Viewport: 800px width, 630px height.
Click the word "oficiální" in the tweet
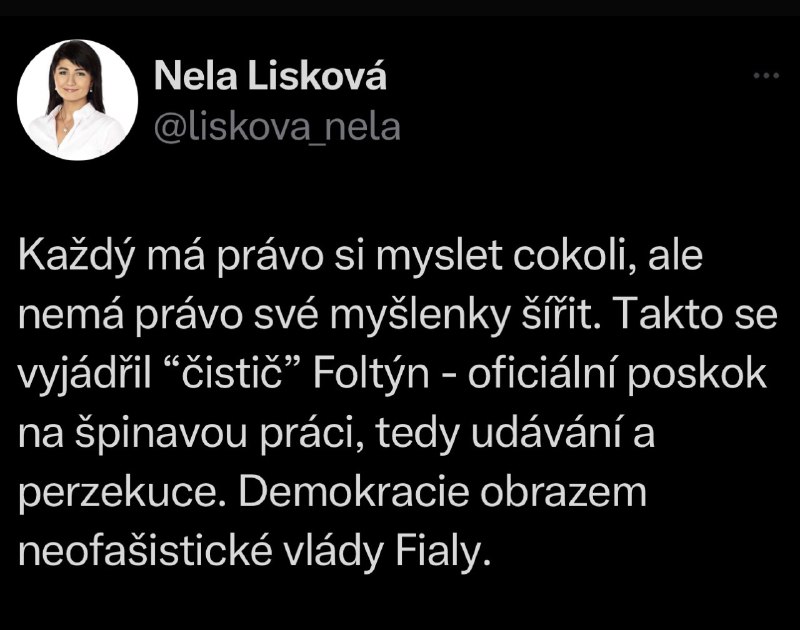tap(542, 374)
